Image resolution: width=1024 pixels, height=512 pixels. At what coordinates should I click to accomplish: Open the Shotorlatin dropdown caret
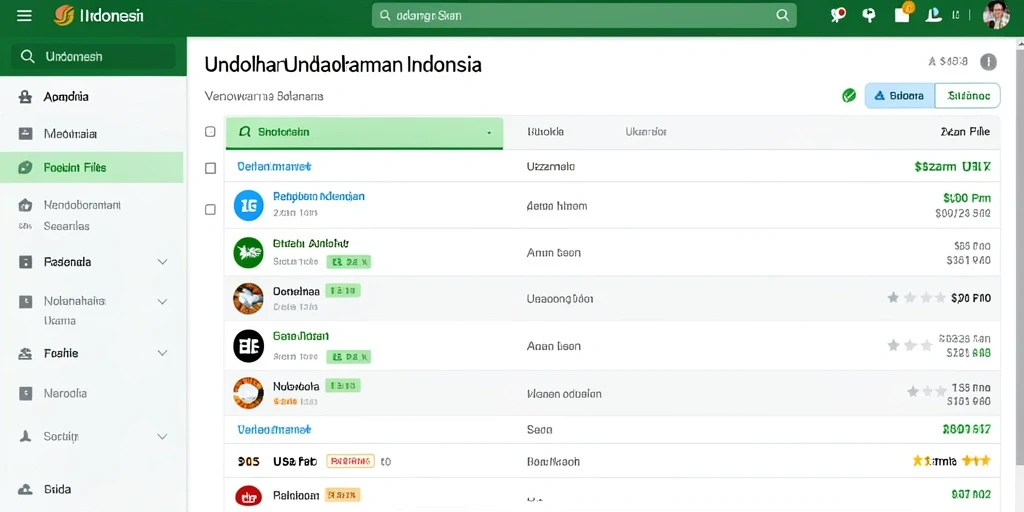coord(489,133)
